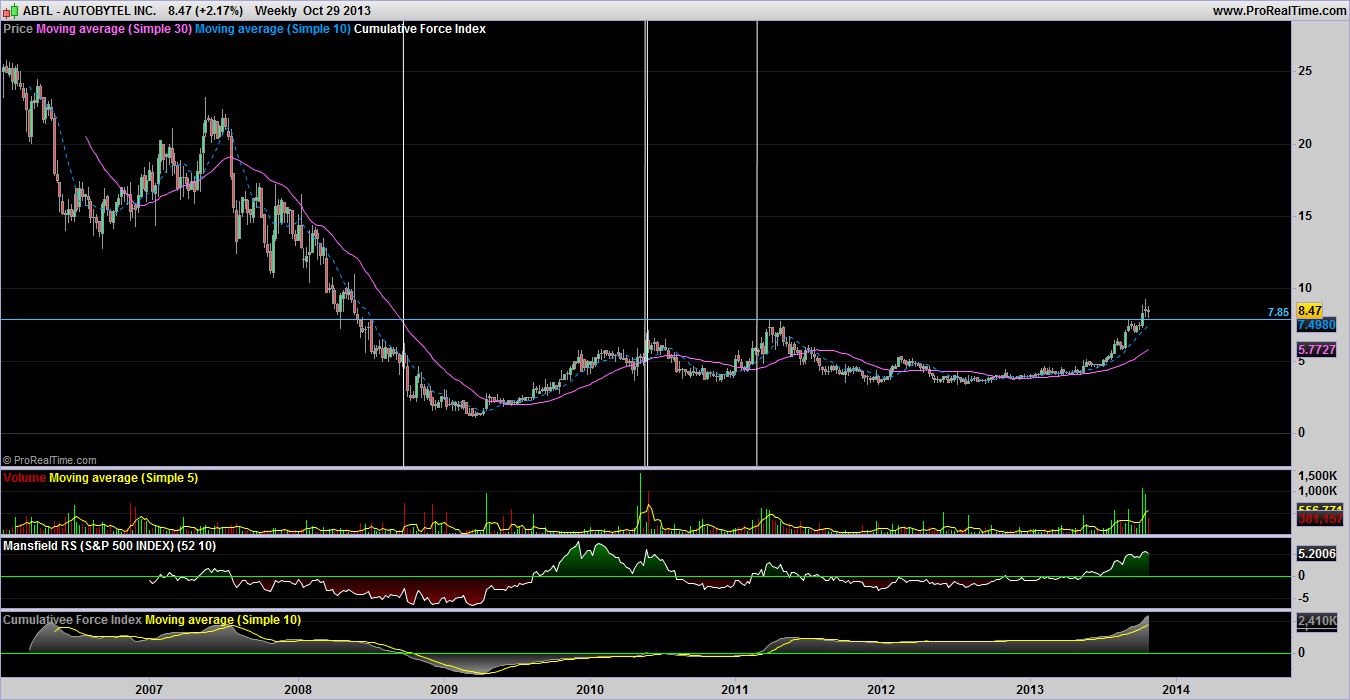
Task: Click the 5.2006 Mansfield RS value tag
Action: point(1315,553)
